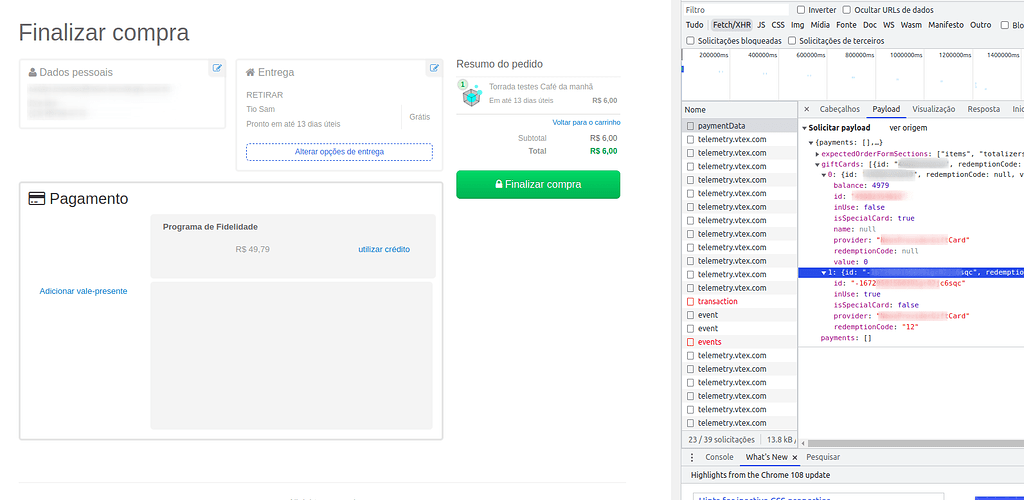Toggle the Fetch/XHR request filter
The image size is (1024, 500).
pos(731,25)
